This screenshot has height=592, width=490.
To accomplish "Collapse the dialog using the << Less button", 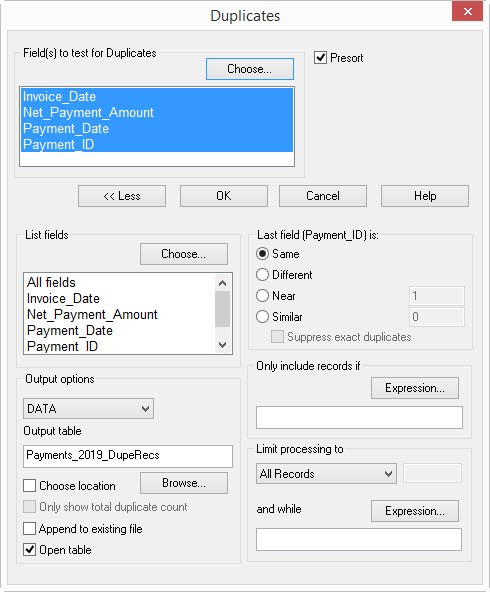I will tap(122, 196).
